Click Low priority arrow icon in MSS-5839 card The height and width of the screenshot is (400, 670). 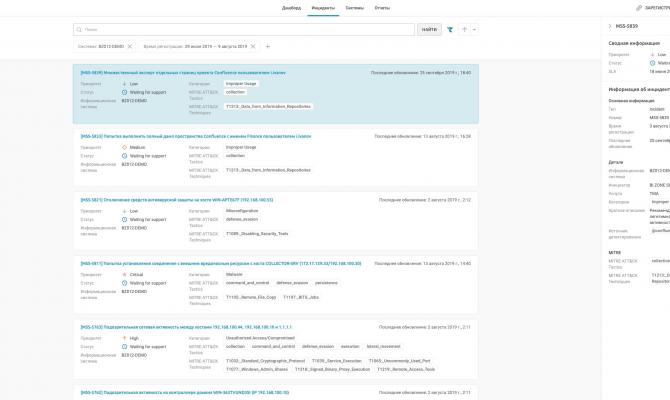[124, 84]
